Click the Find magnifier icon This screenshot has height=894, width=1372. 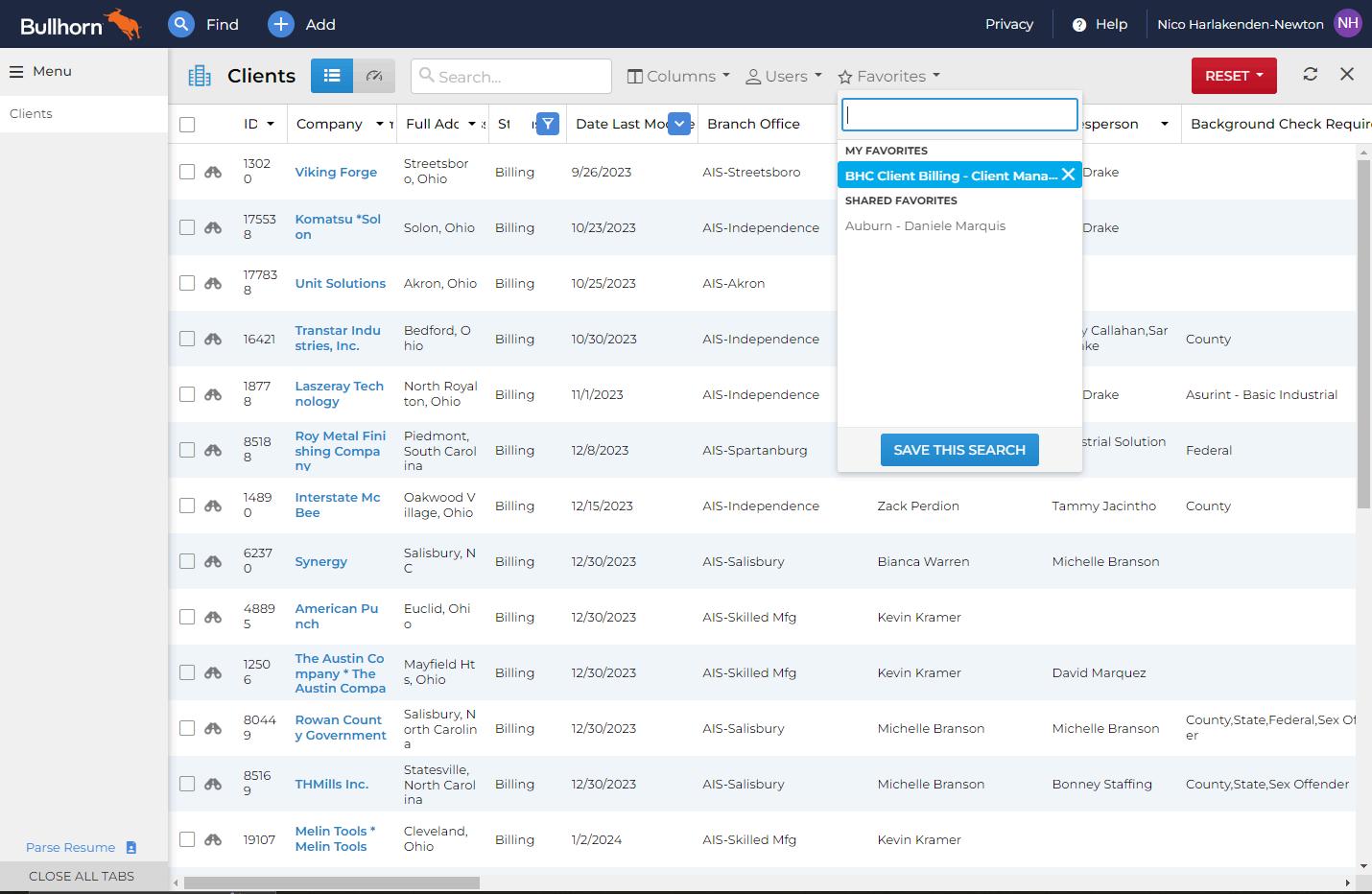181,24
